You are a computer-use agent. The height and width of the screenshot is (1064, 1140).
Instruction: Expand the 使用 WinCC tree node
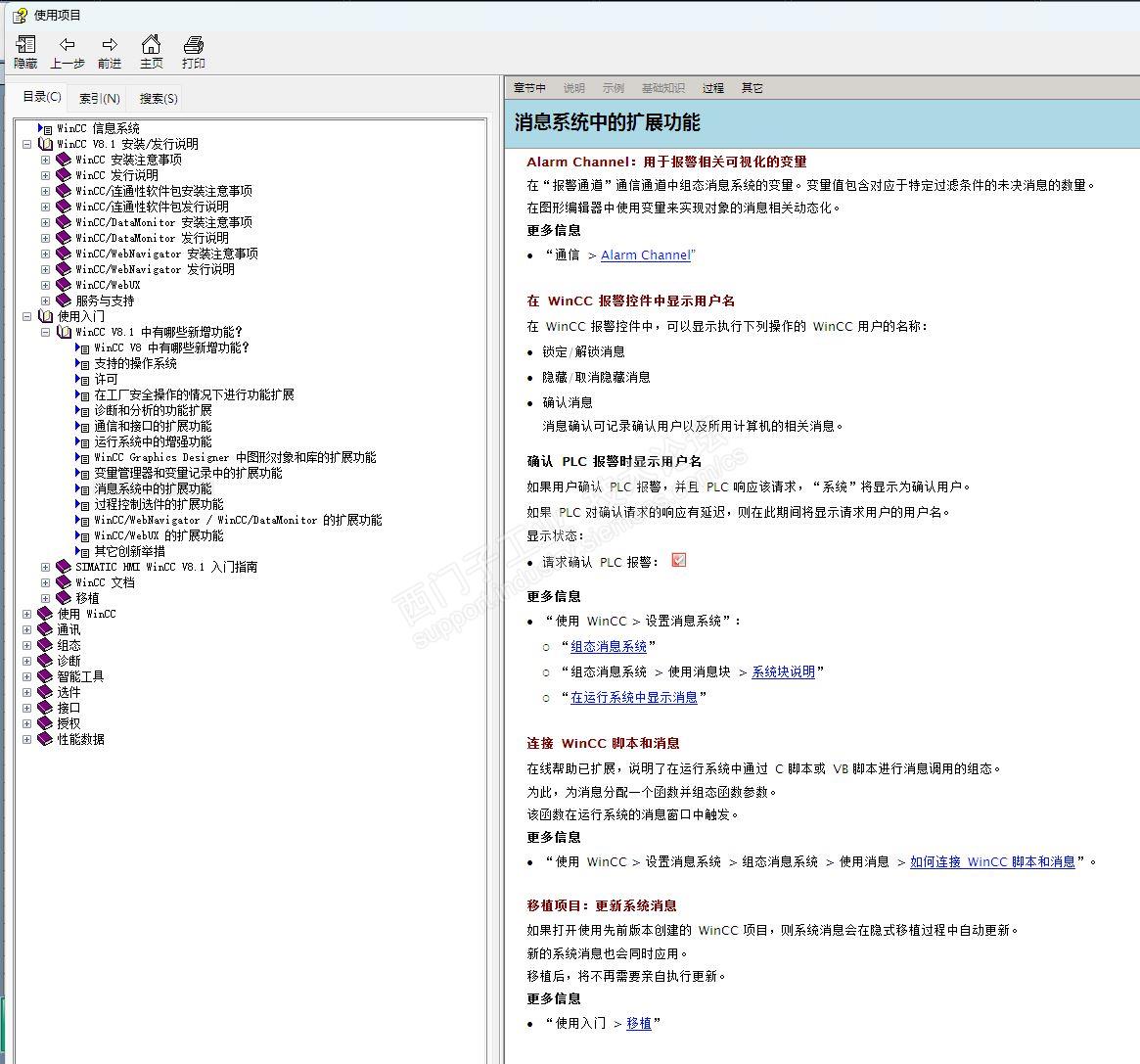click(26, 614)
